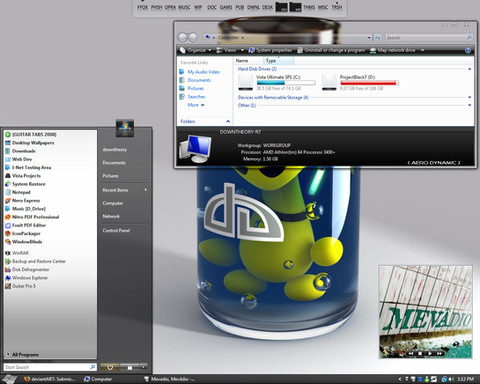Click the Firefox icon in the taskbar
The width and height of the screenshot is (480, 384).
click(x=27, y=379)
